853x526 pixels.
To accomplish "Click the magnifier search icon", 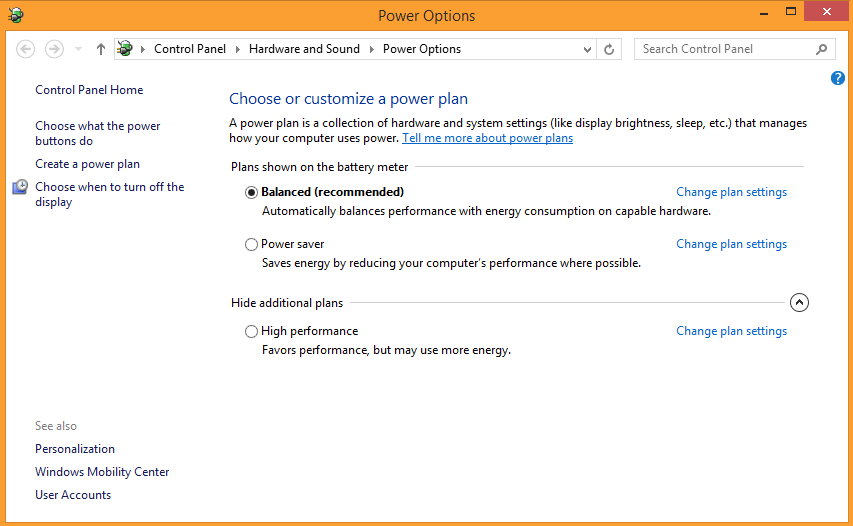I will 821,49.
